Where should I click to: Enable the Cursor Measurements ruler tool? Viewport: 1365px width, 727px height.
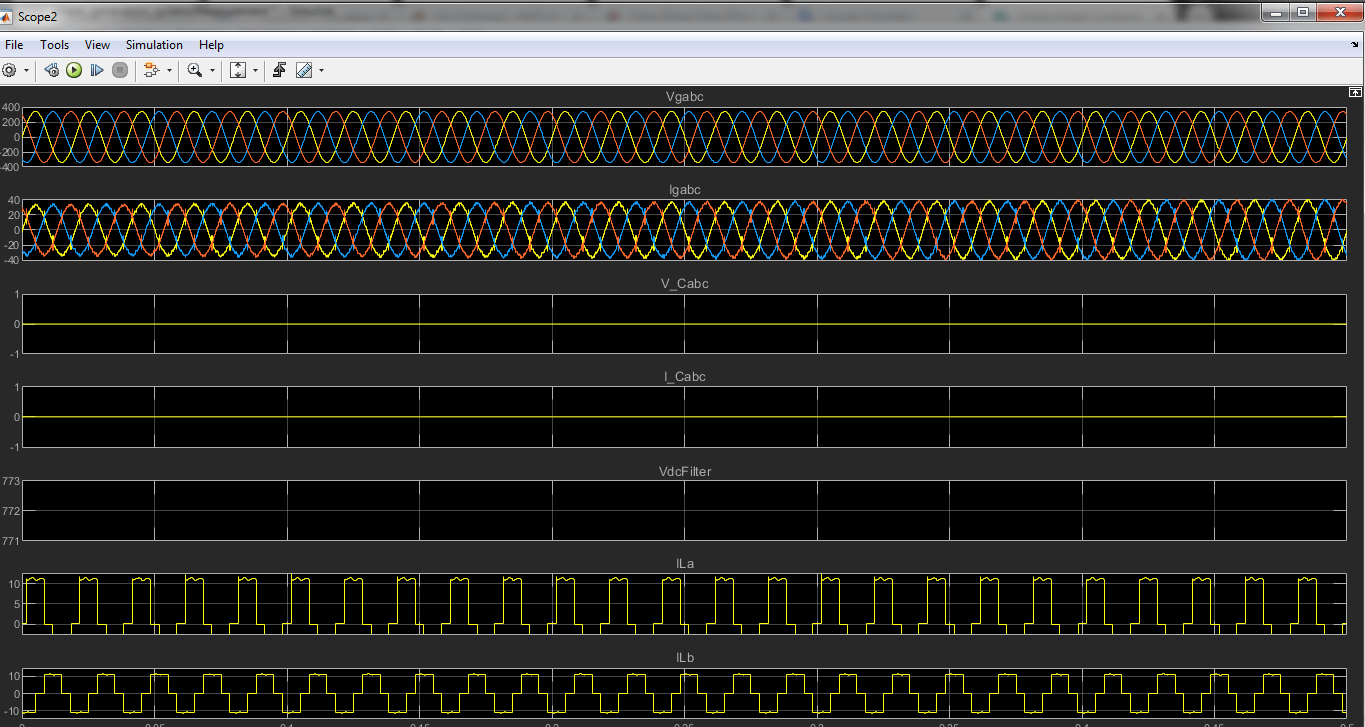click(x=304, y=70)
